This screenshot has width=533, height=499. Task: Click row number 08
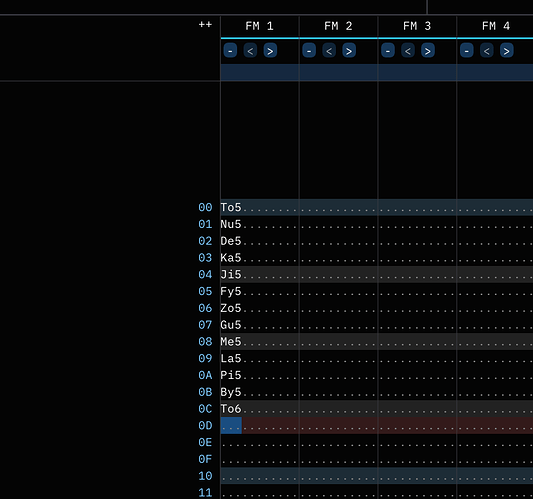click(x=205, y=342)
